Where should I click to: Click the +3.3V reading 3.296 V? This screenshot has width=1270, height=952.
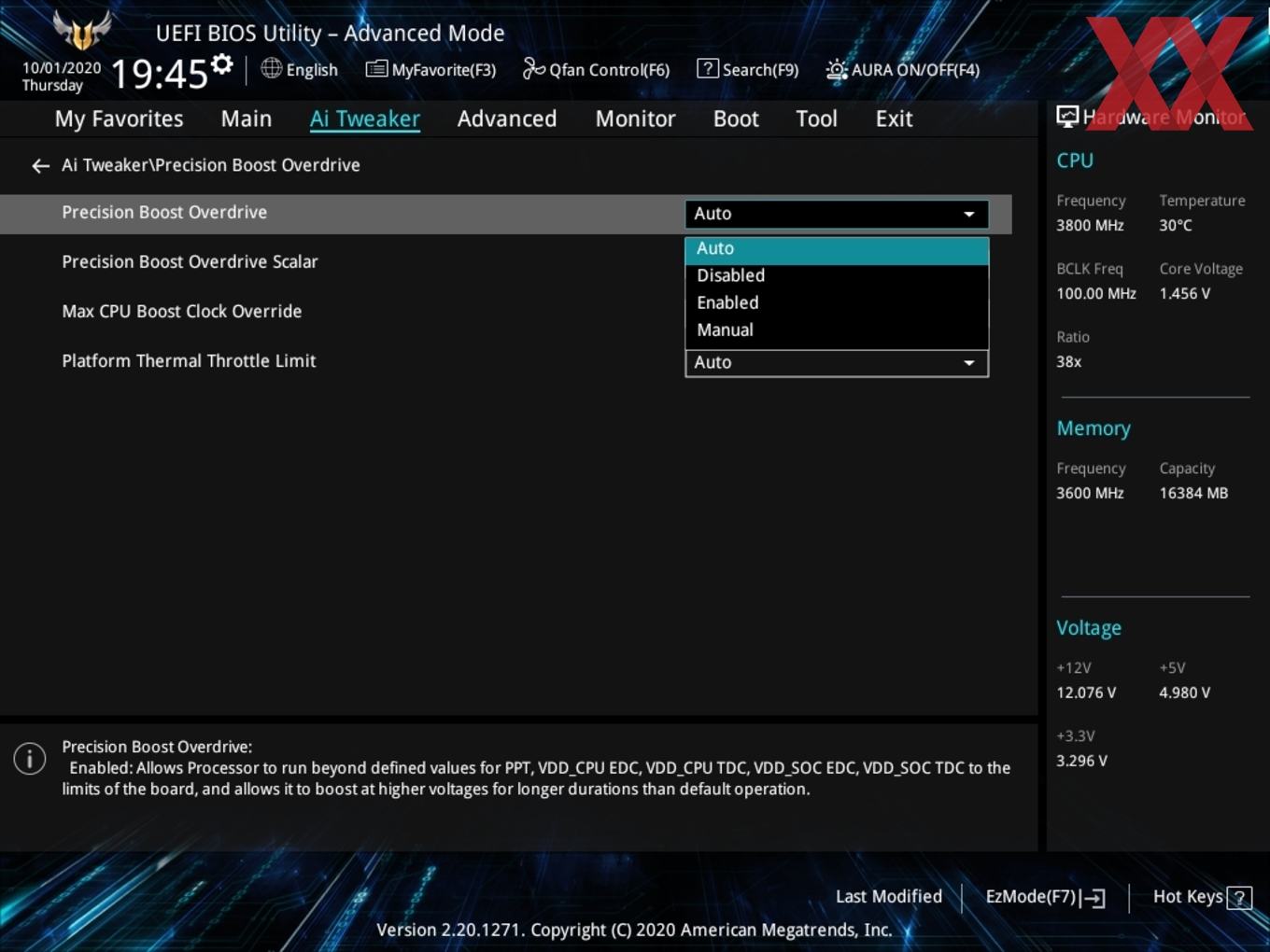coord(1081,762)
